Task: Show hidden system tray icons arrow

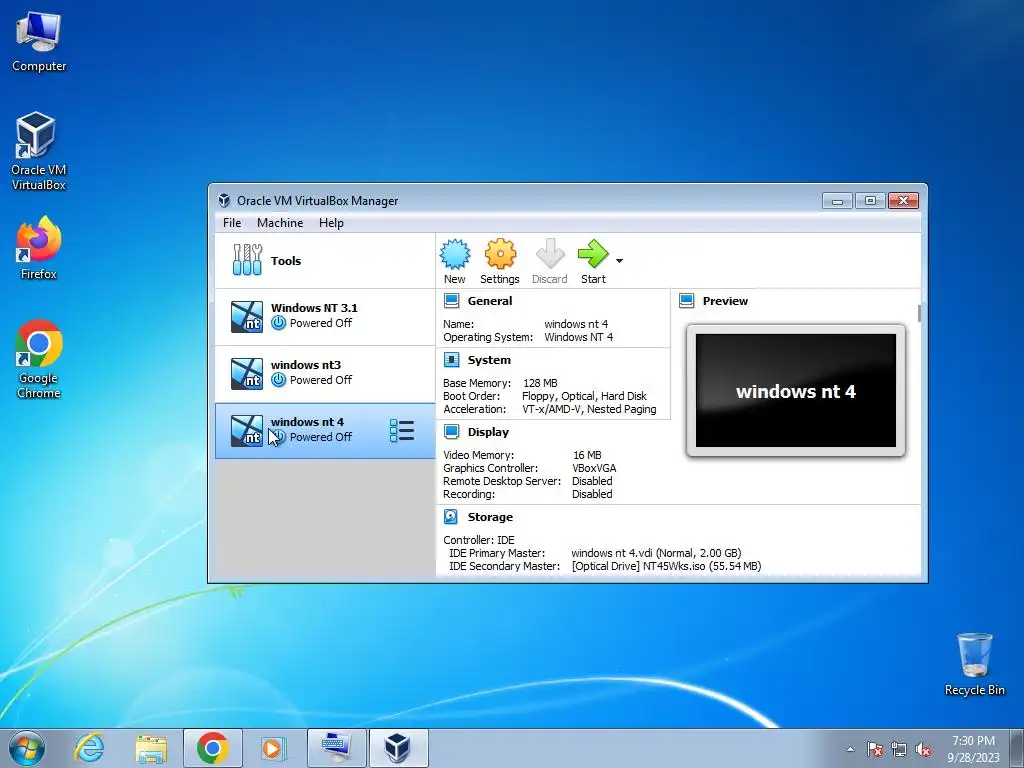Action: (x=850, y=749)
